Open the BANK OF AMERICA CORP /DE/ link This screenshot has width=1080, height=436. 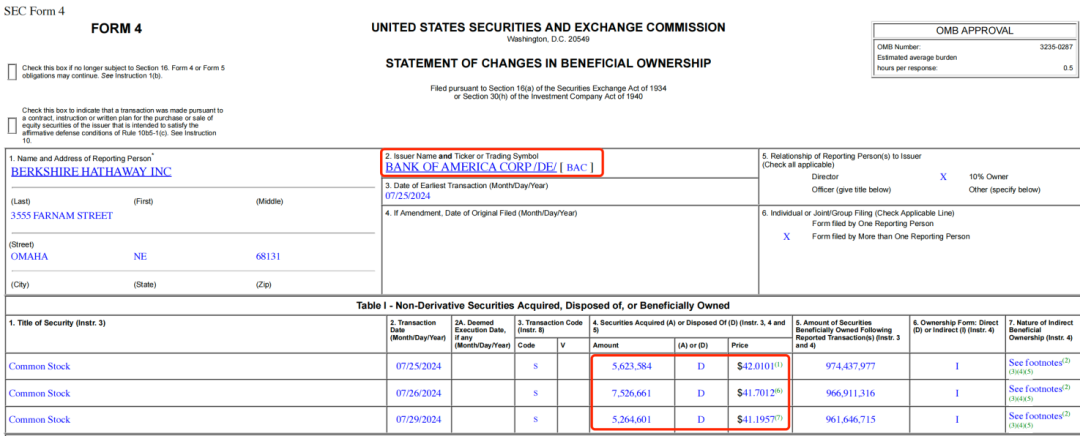470,167
